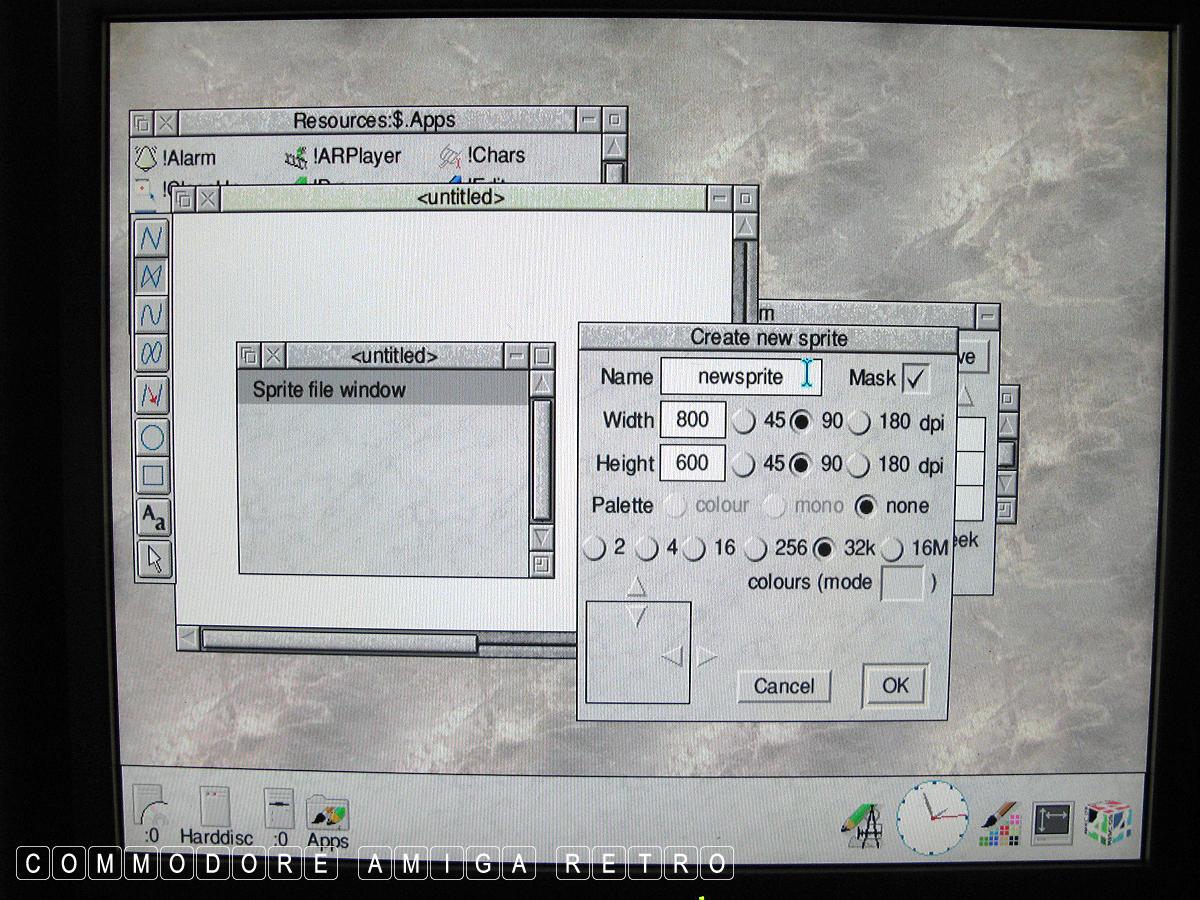
Task: Select the closed curve tool in Draw toolbar
Action: tap(152, 353)
